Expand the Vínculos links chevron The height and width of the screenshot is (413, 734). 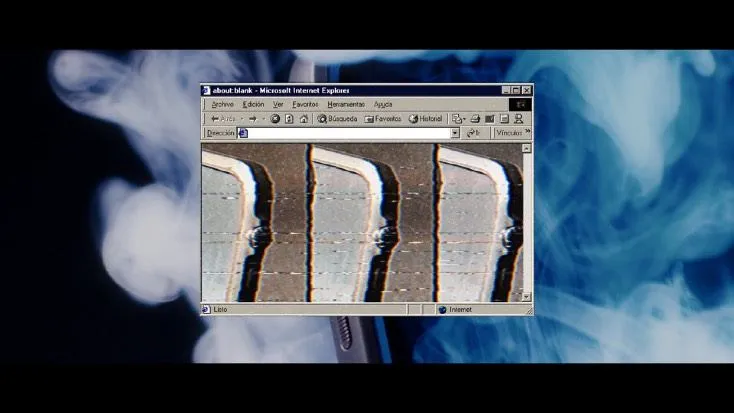coord(528,132)
